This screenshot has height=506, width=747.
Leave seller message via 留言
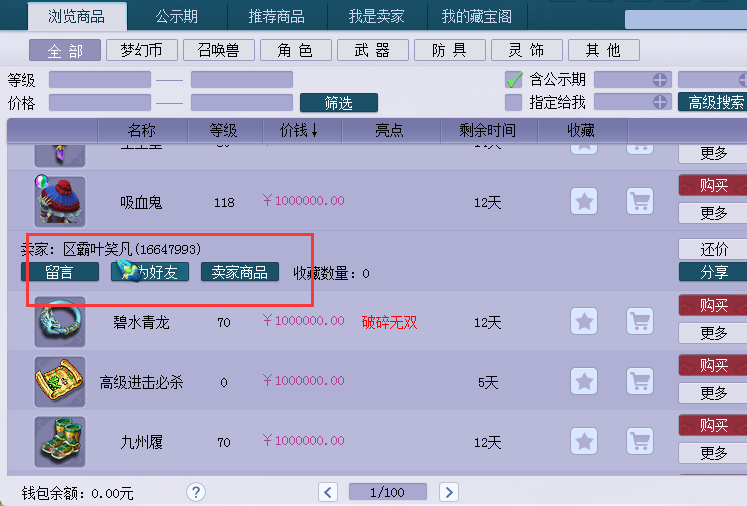point(60,272)
